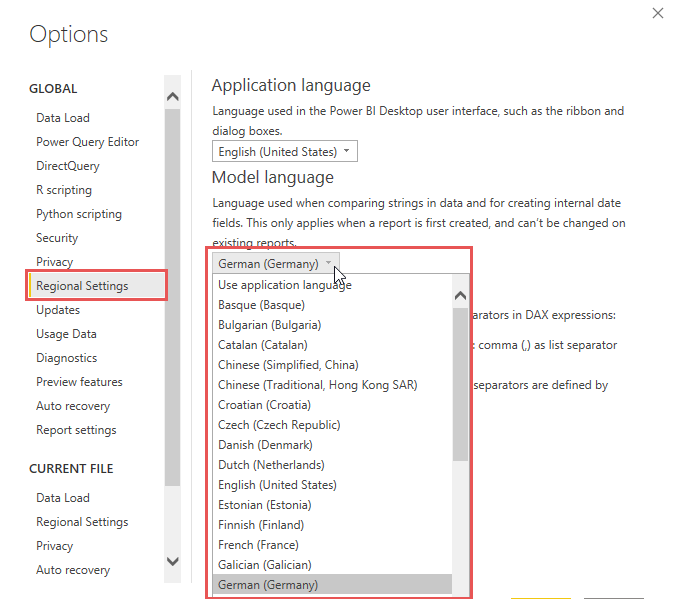Select Chinese (Traditional, Hong Kong SAR)
673x599 pixels.
[332, 385]
